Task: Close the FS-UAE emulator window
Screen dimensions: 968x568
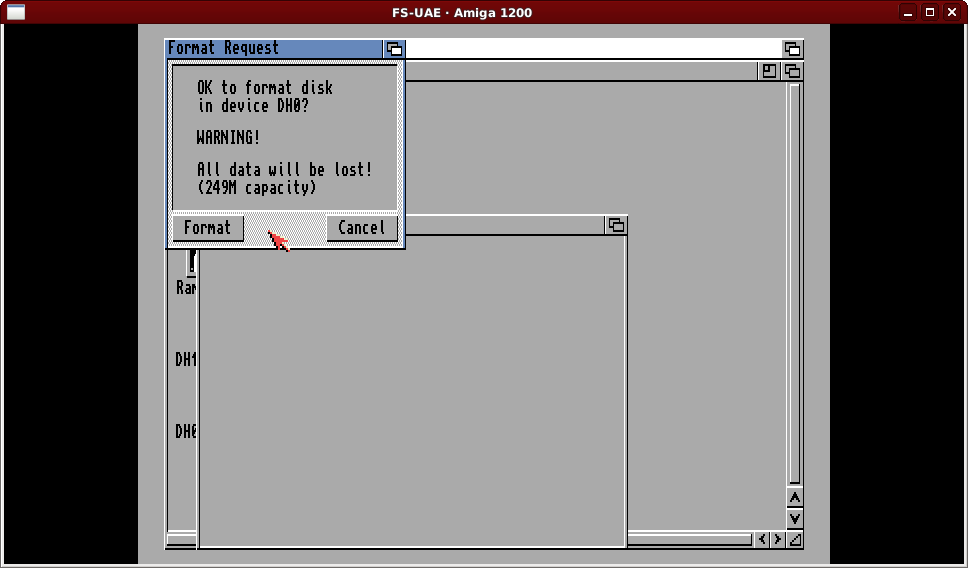Action: coord(952,12)
